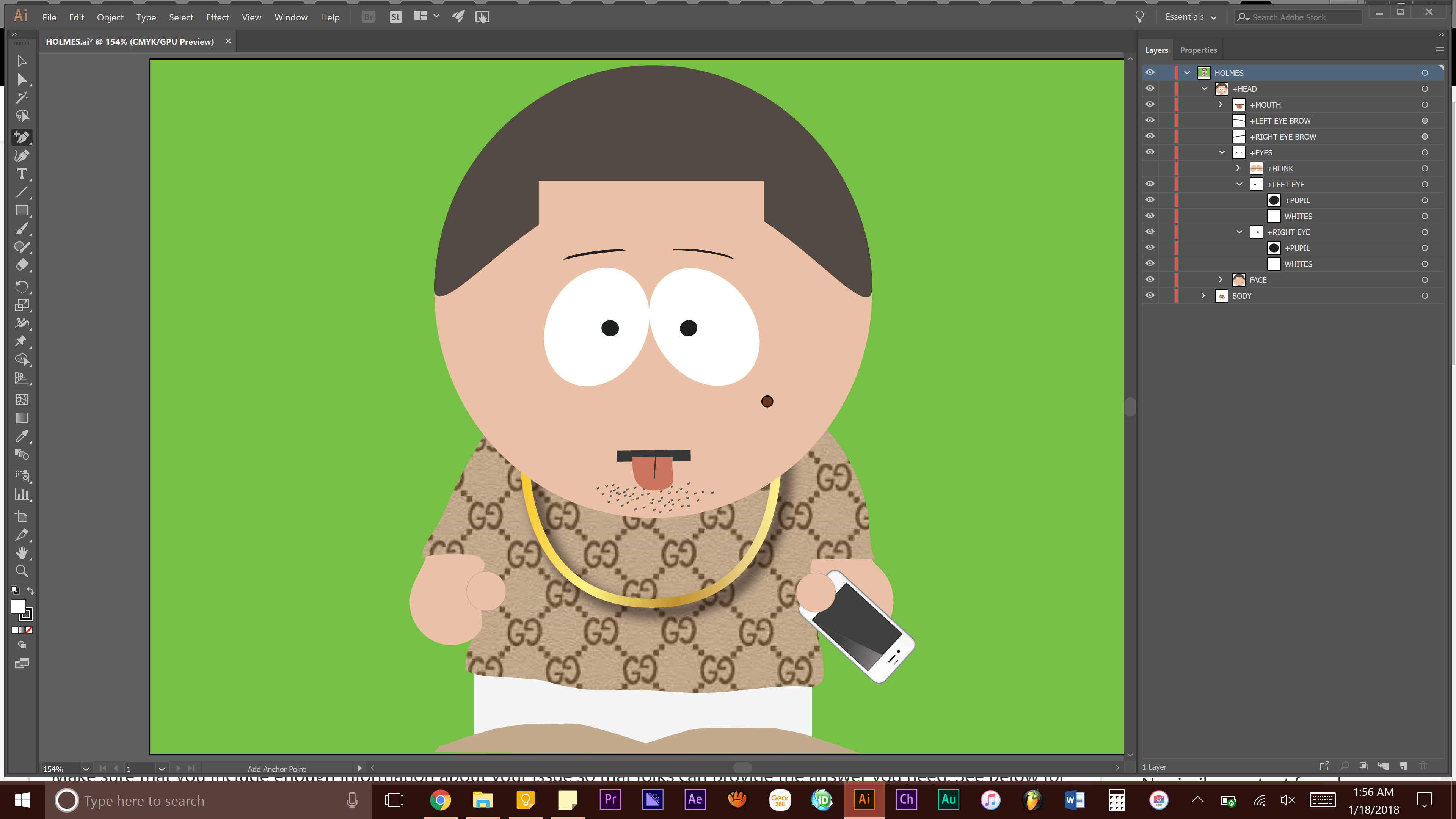Open the Effect menu
This screenshot has width=1456, height=819.
217,17
